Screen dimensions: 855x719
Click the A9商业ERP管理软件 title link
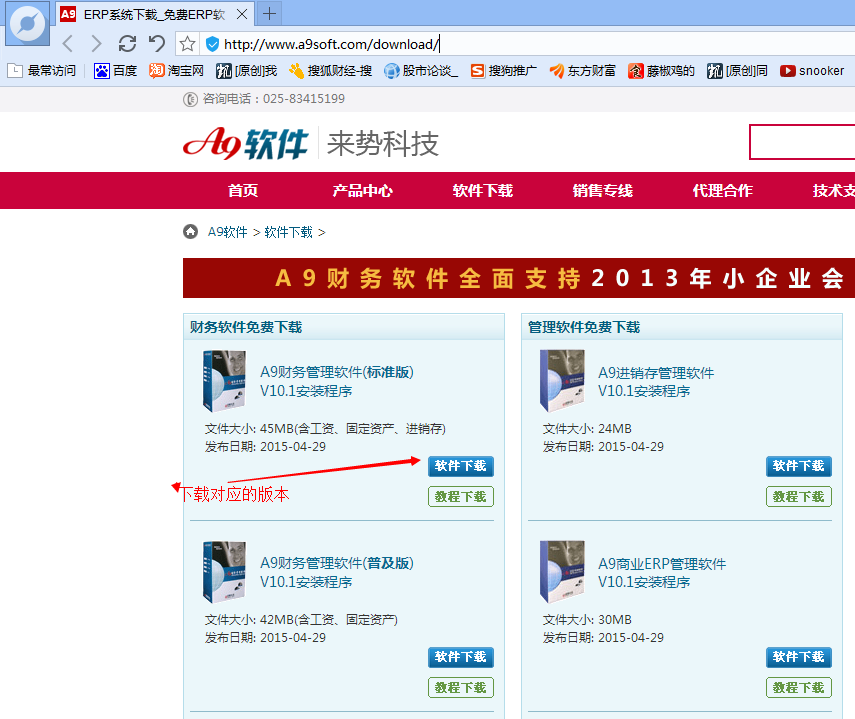[x=662, y=564]
